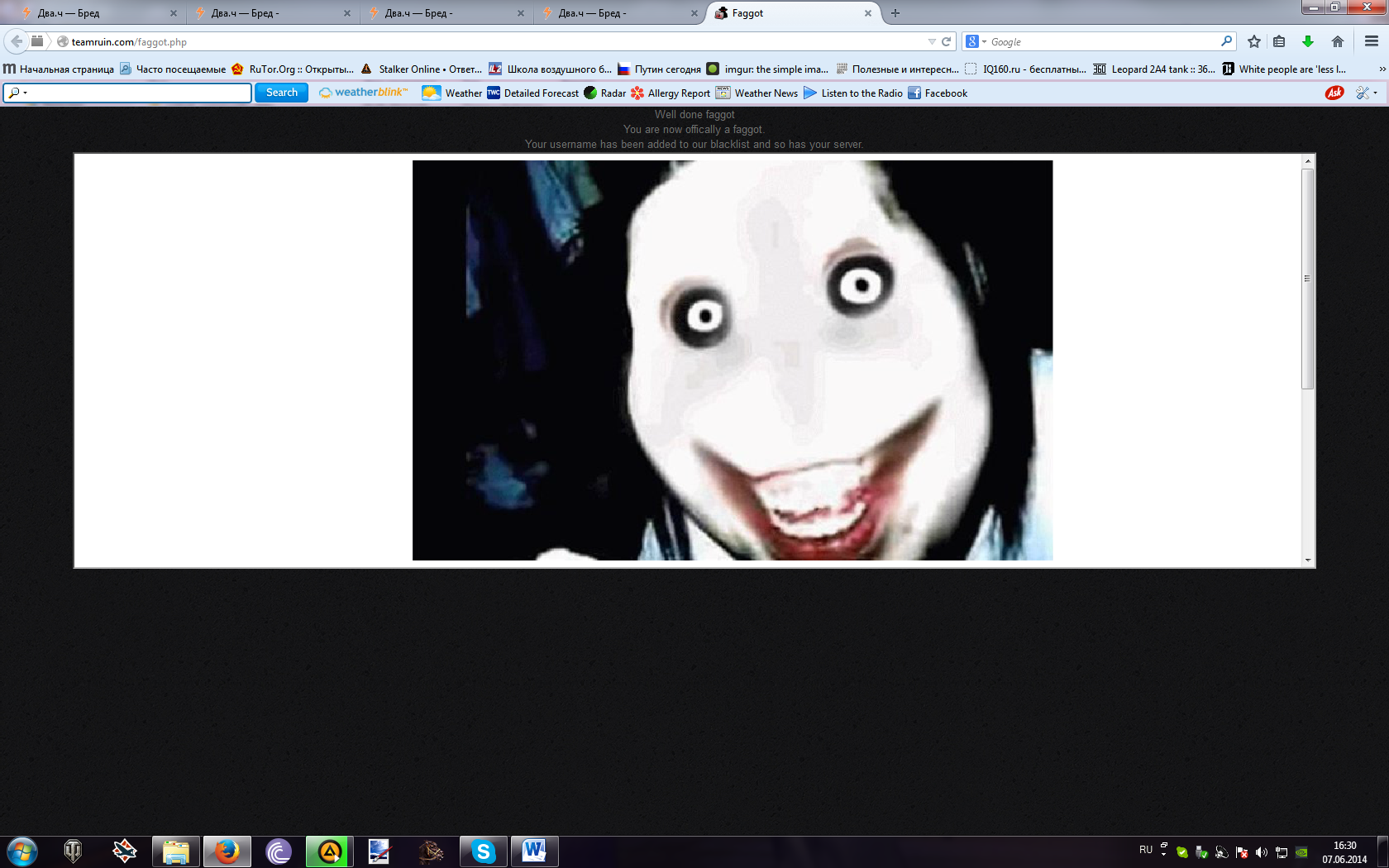Screen dimensions: 1389x868
Task: Open the IQ160.ru bookmark
Action: pos(1025,69)
